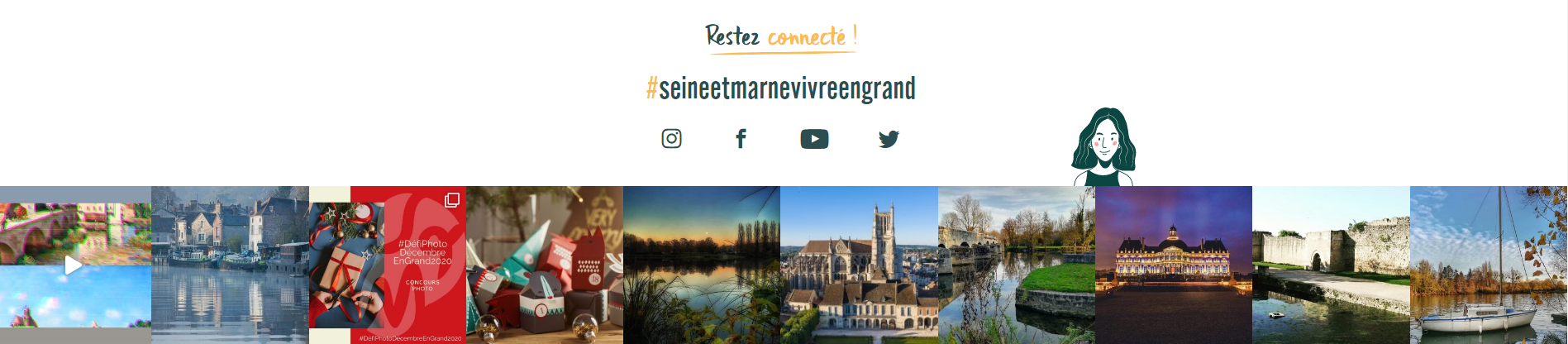This screenshot has width=1568, height=344.
Task: Open the Twitter bird icon
Action: [889, 139]
